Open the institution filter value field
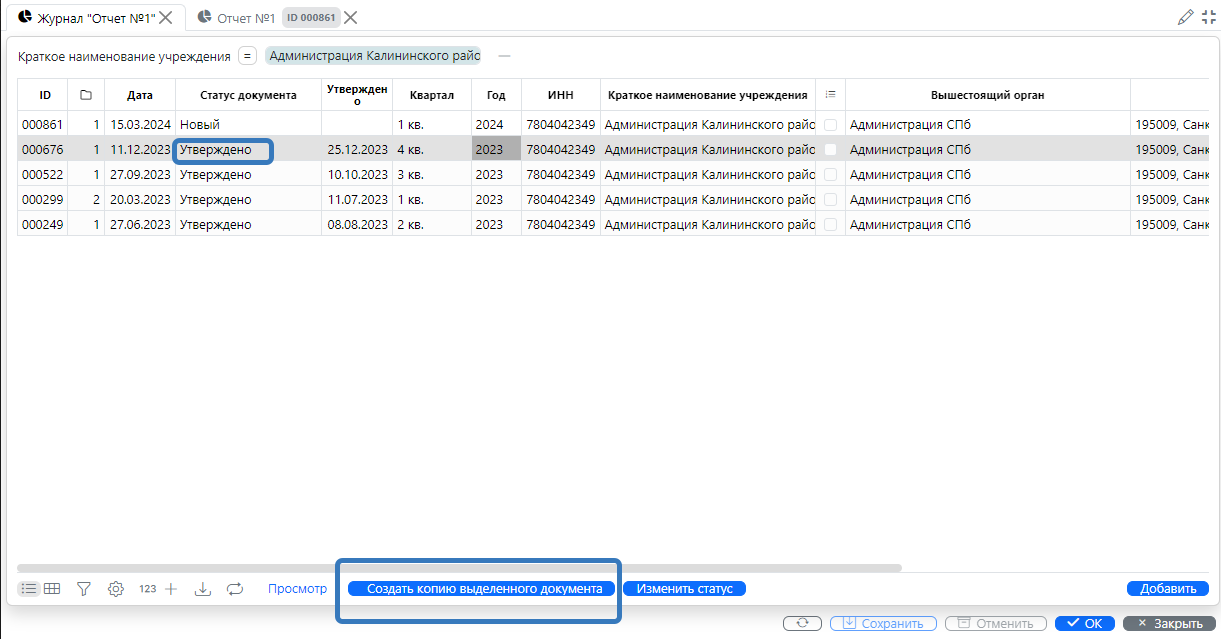 [375, 56]
